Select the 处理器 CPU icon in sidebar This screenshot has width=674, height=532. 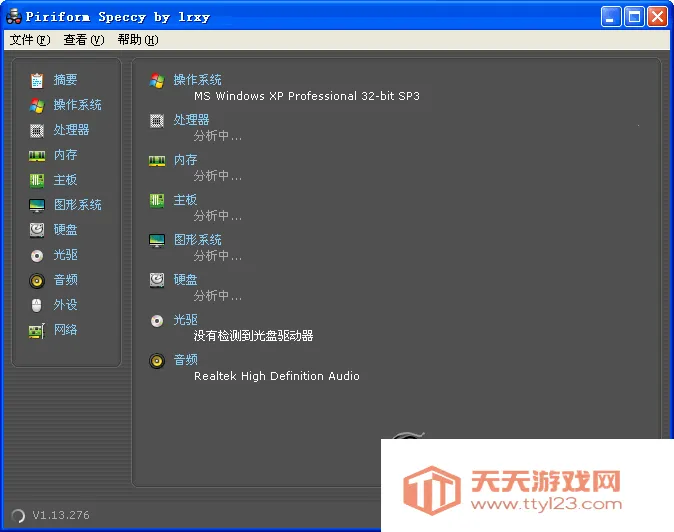tap(37, 130)
